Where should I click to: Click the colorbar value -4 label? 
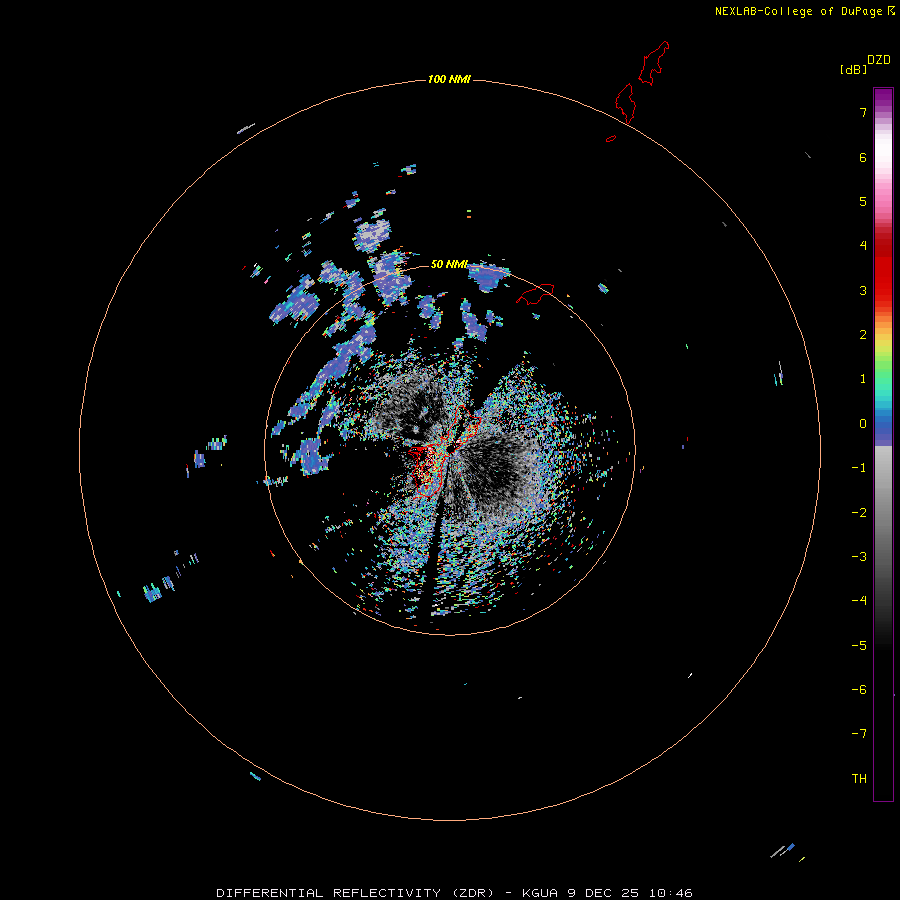click(859, 600)
